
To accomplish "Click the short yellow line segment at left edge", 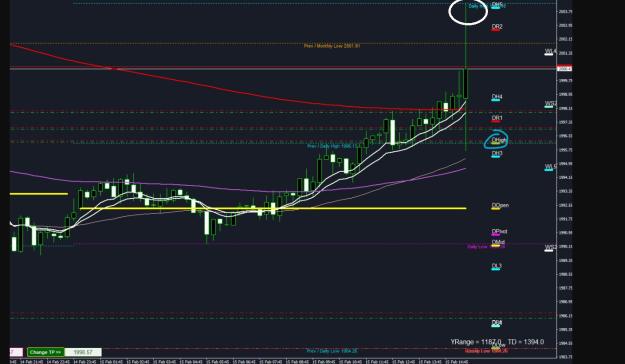I will pos(39,194).
